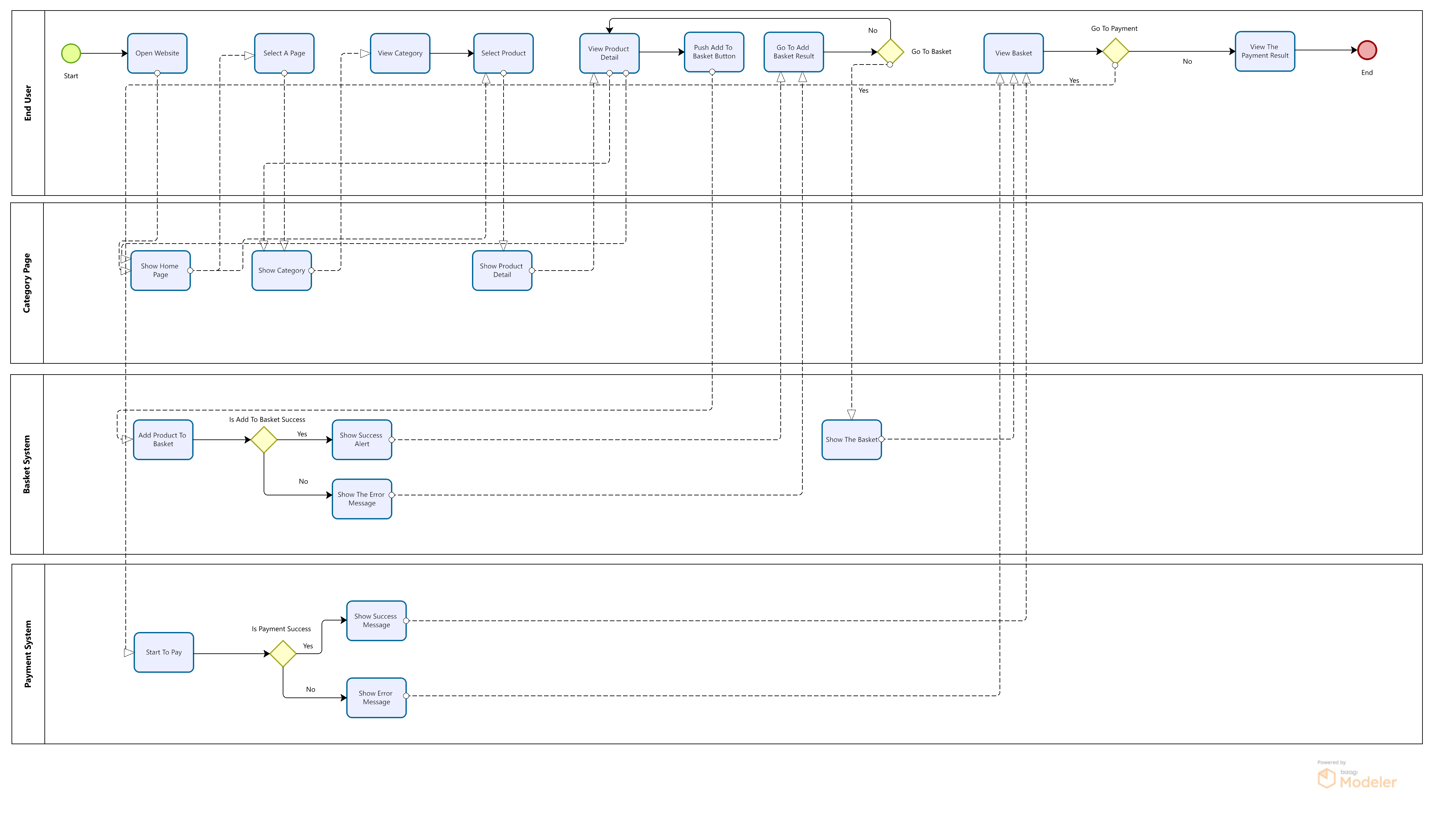1433x840 pixels.
Task: Click the Yes label toward Show Success Alert
Action: [302, 434]
